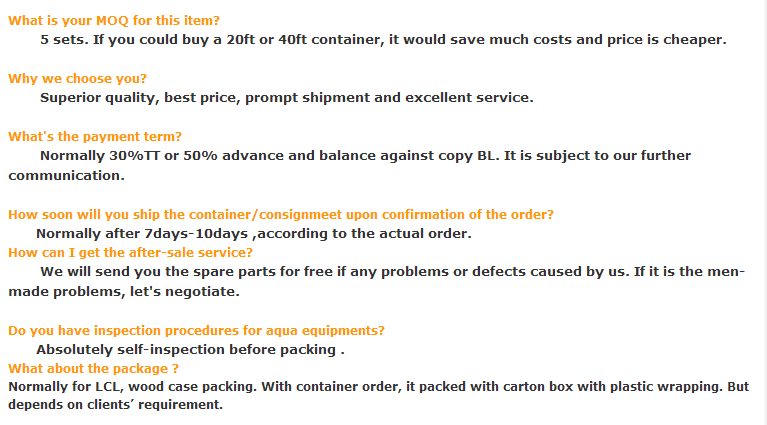Click the "depends on clients' requirement." line

pos(115,405)
